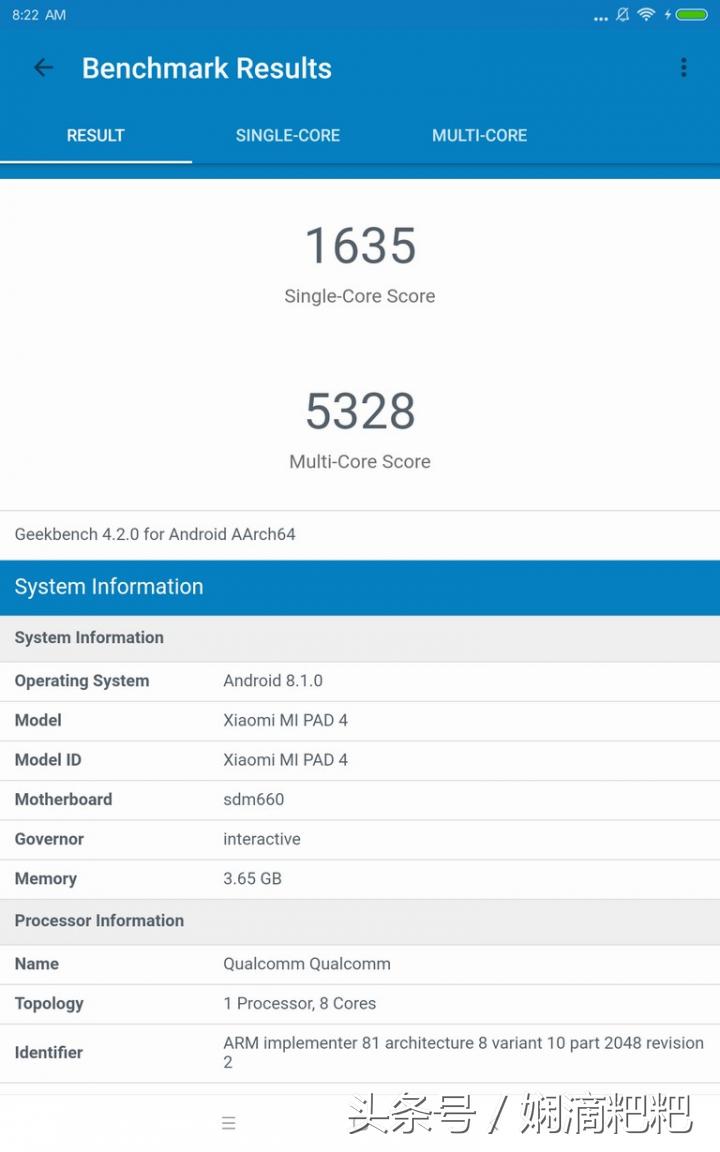
Task: Tap the three-dots status bar indicator
Action: pos(601,18)
